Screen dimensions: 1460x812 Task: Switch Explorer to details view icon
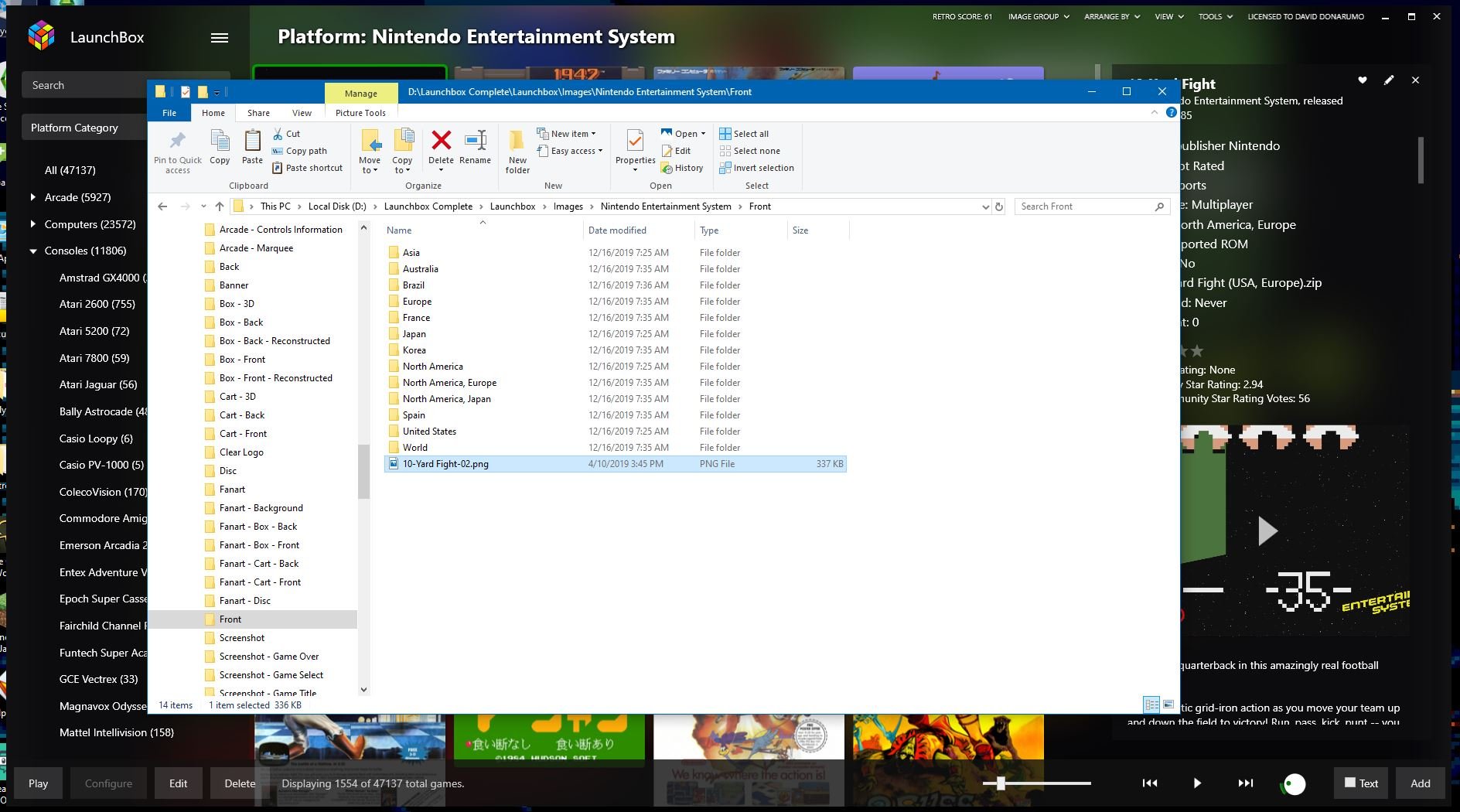1151,705
